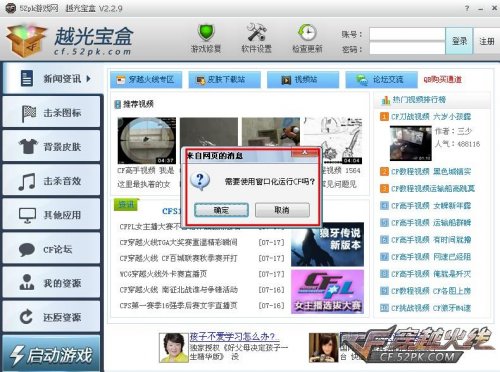Click the 登录 button

click(x=459, y=41)
